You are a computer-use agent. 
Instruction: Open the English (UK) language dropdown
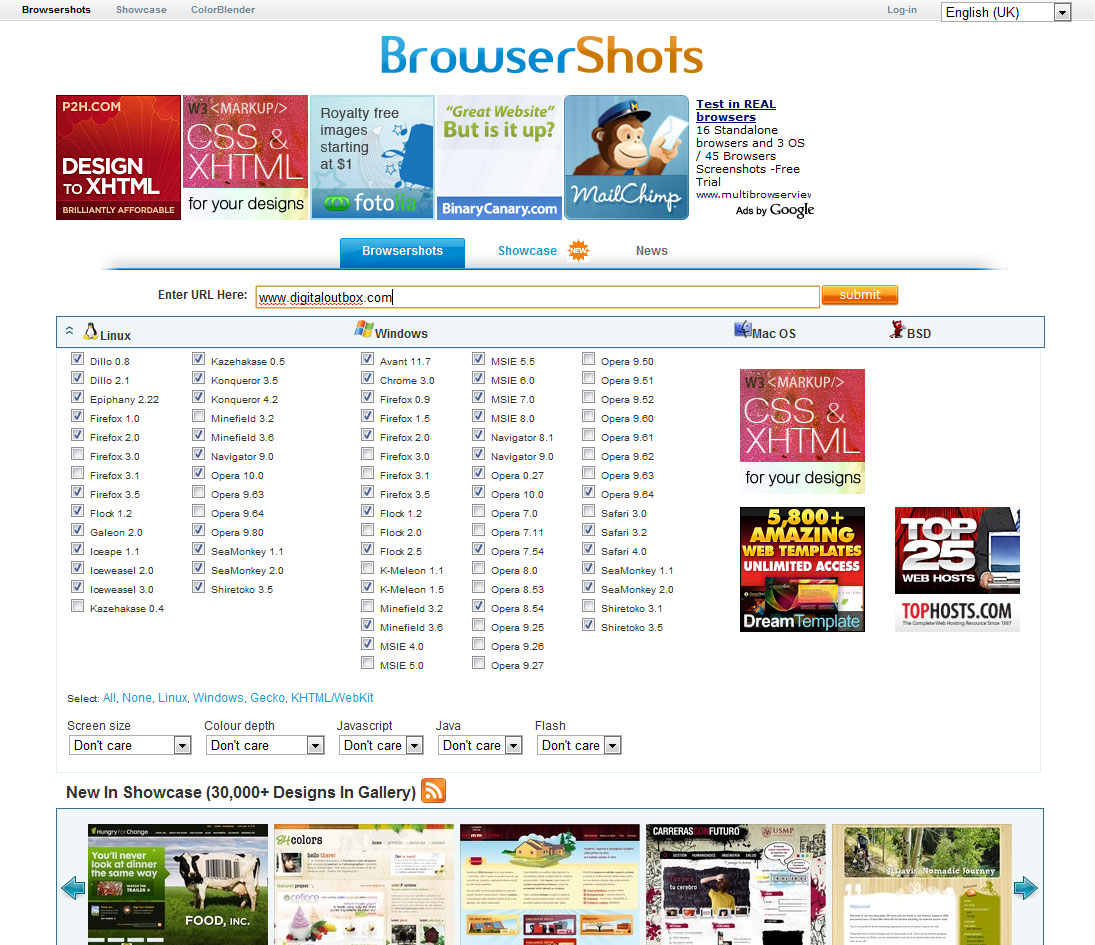tap(1006, 12)
